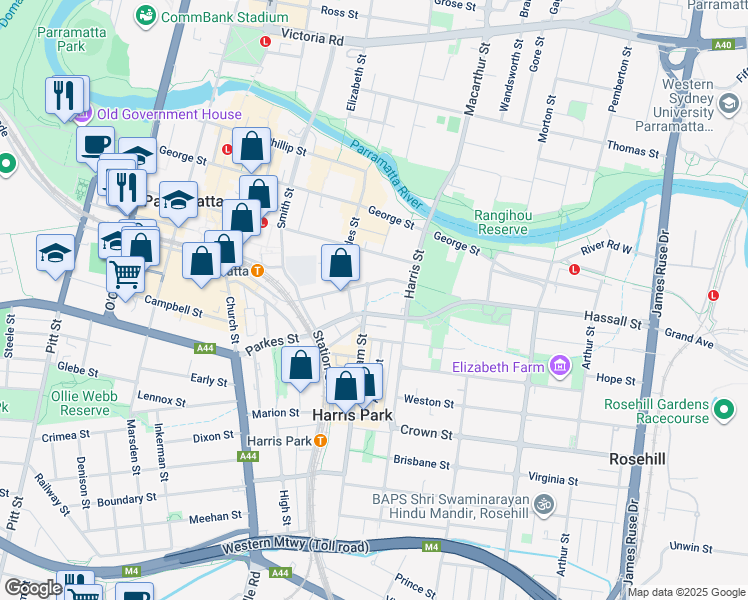This screenshot has height=600, width=748.
Task: Click light rail stop icon near River Rd W
Action: click(574, 269)
